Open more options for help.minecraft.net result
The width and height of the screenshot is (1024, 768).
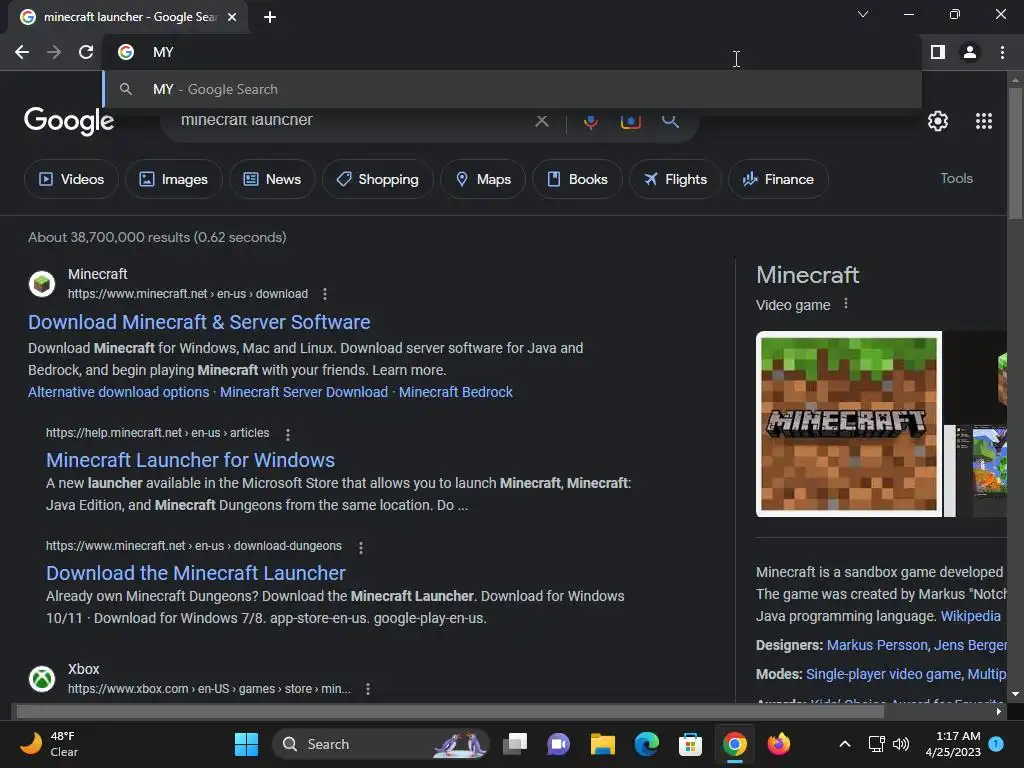(x=288, y=434)
